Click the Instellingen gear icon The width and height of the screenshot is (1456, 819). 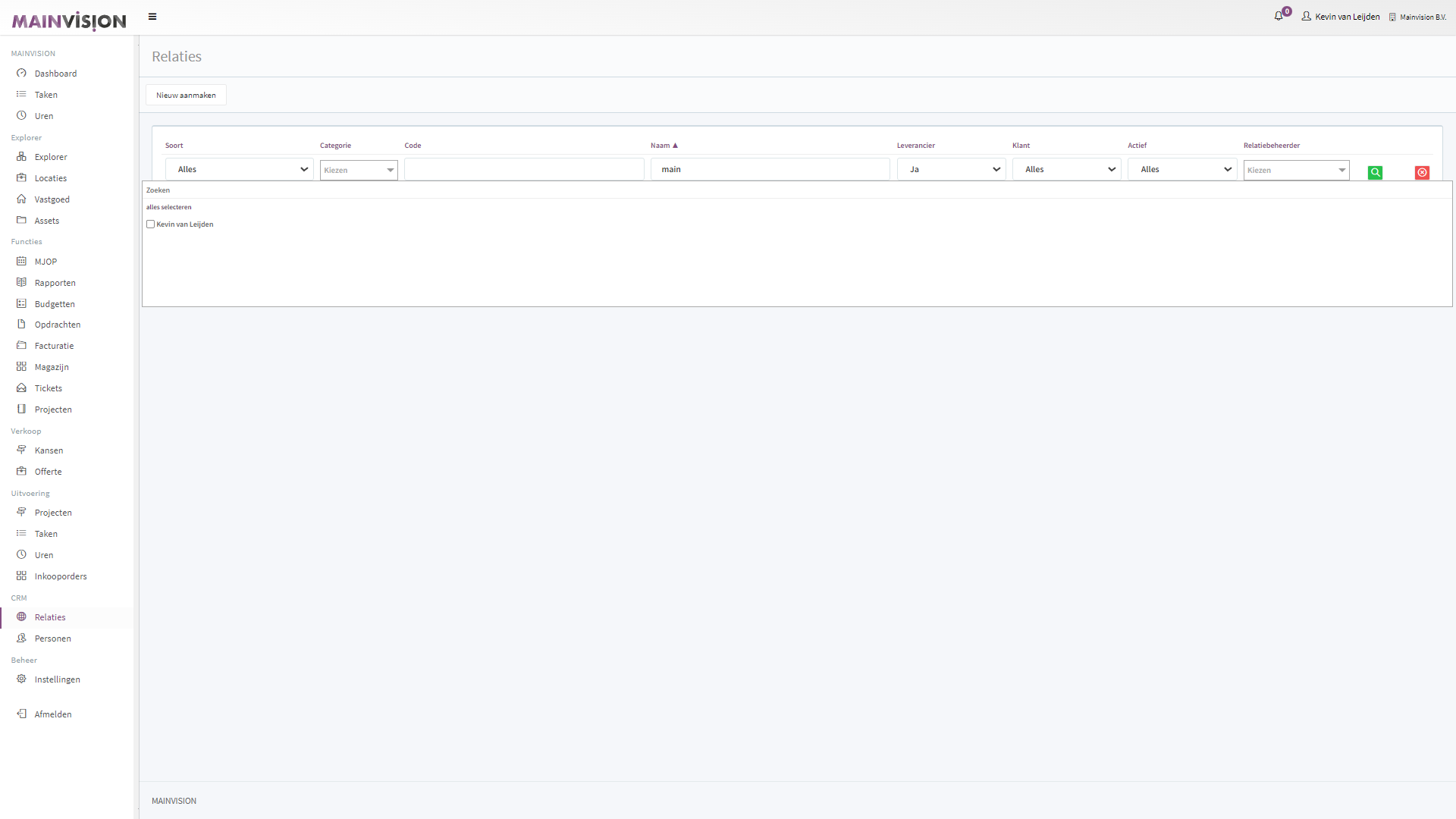[x=21, y=679]
